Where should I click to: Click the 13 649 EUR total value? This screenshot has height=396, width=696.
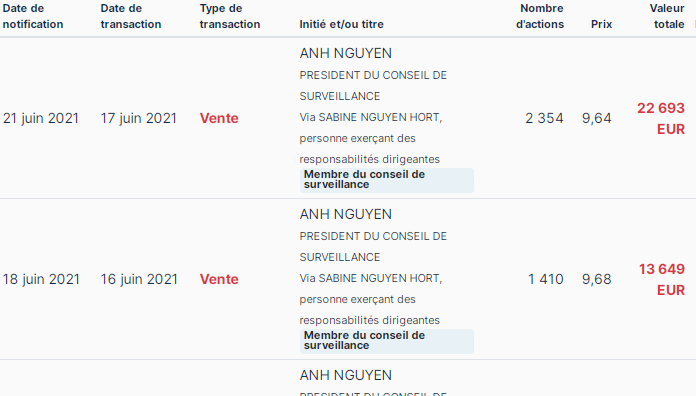click(661, 280)
